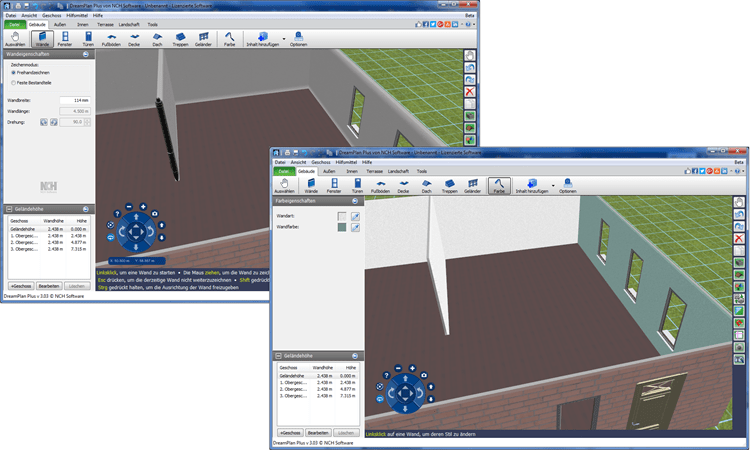Select Fußböden tool in back window
Viewport: 750px width, 450px height.
111,39
